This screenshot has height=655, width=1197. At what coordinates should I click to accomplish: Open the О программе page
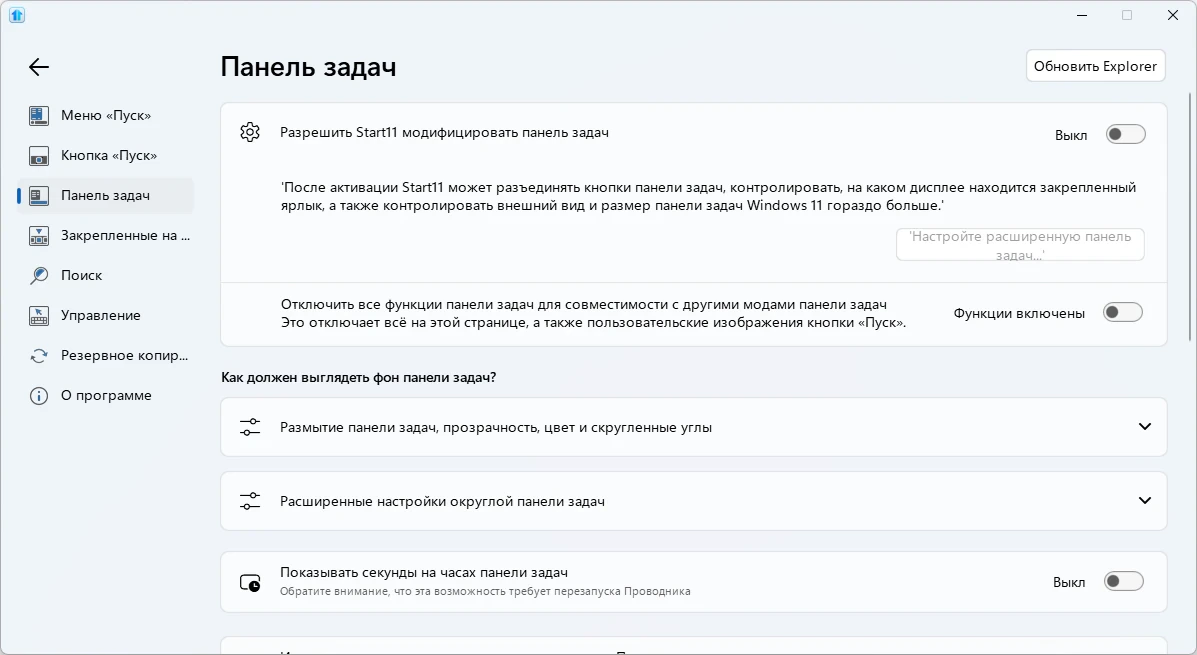tap(105, 395)
